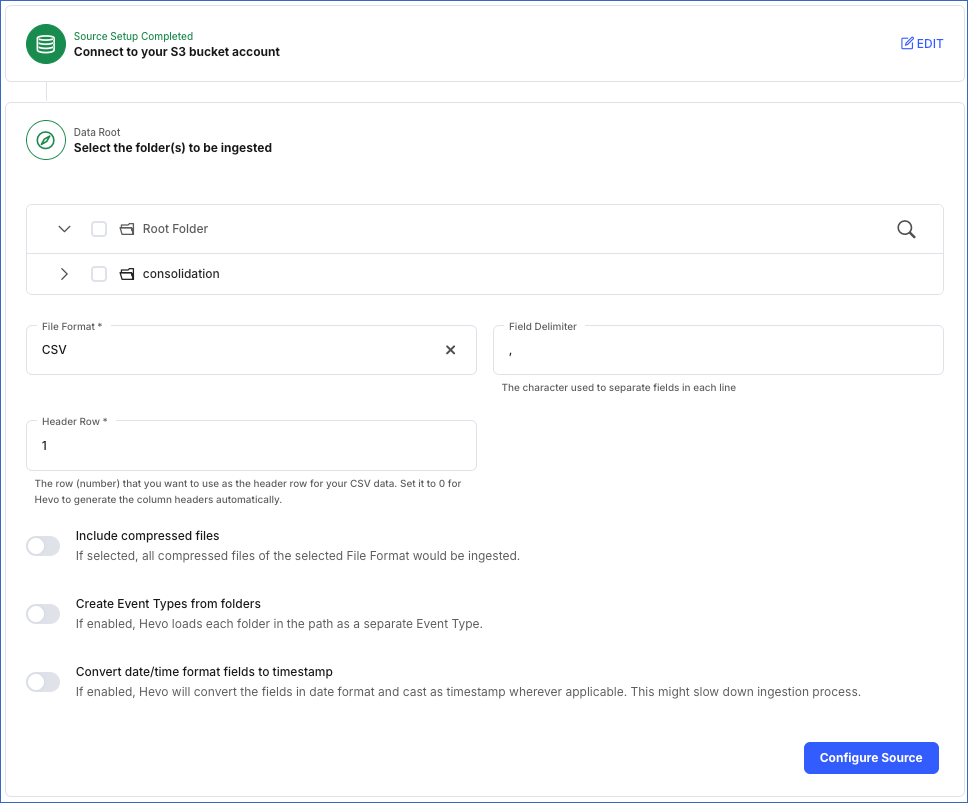The width and height of the screenshot is (968, 803).
Task: Click 'Source Setup Completed' status text
Action: point(133,36)
